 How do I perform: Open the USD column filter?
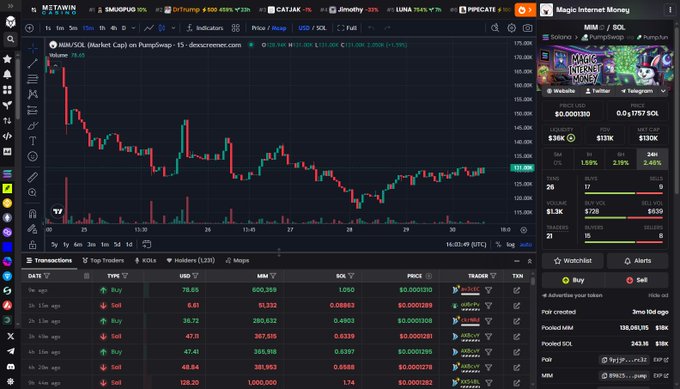pyautogui.click(x=195, y=276)
